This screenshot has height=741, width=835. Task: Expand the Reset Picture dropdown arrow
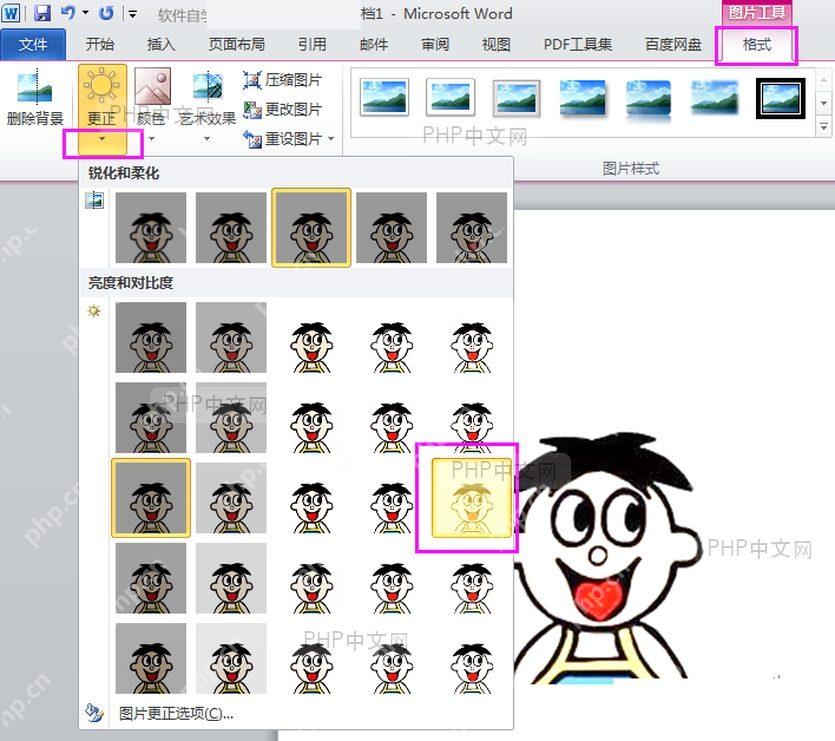[331, 139]
